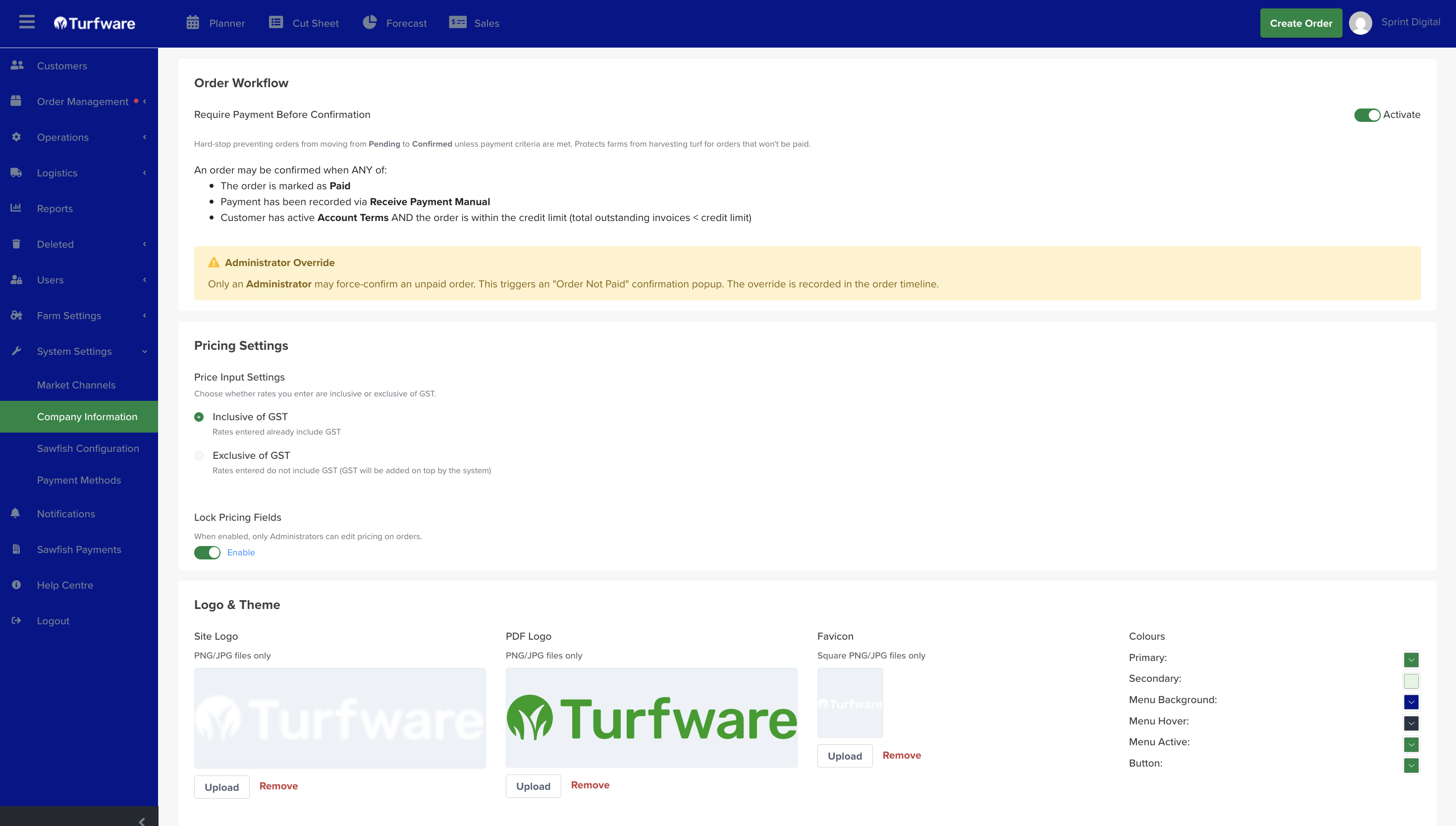Open Forecast in top navigation
The image size is (1456, 826).
395,23
